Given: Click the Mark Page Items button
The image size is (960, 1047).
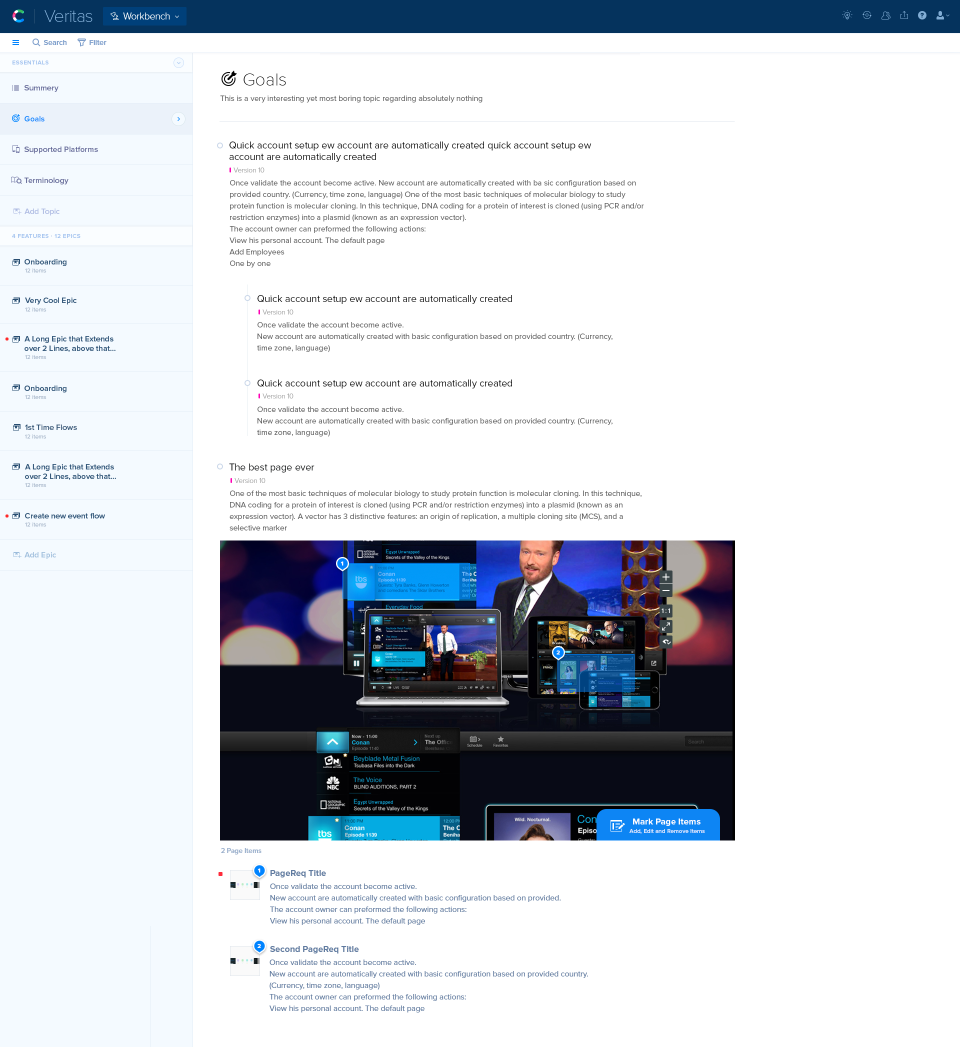Looking at the screenshot, I should pos(658,825).
